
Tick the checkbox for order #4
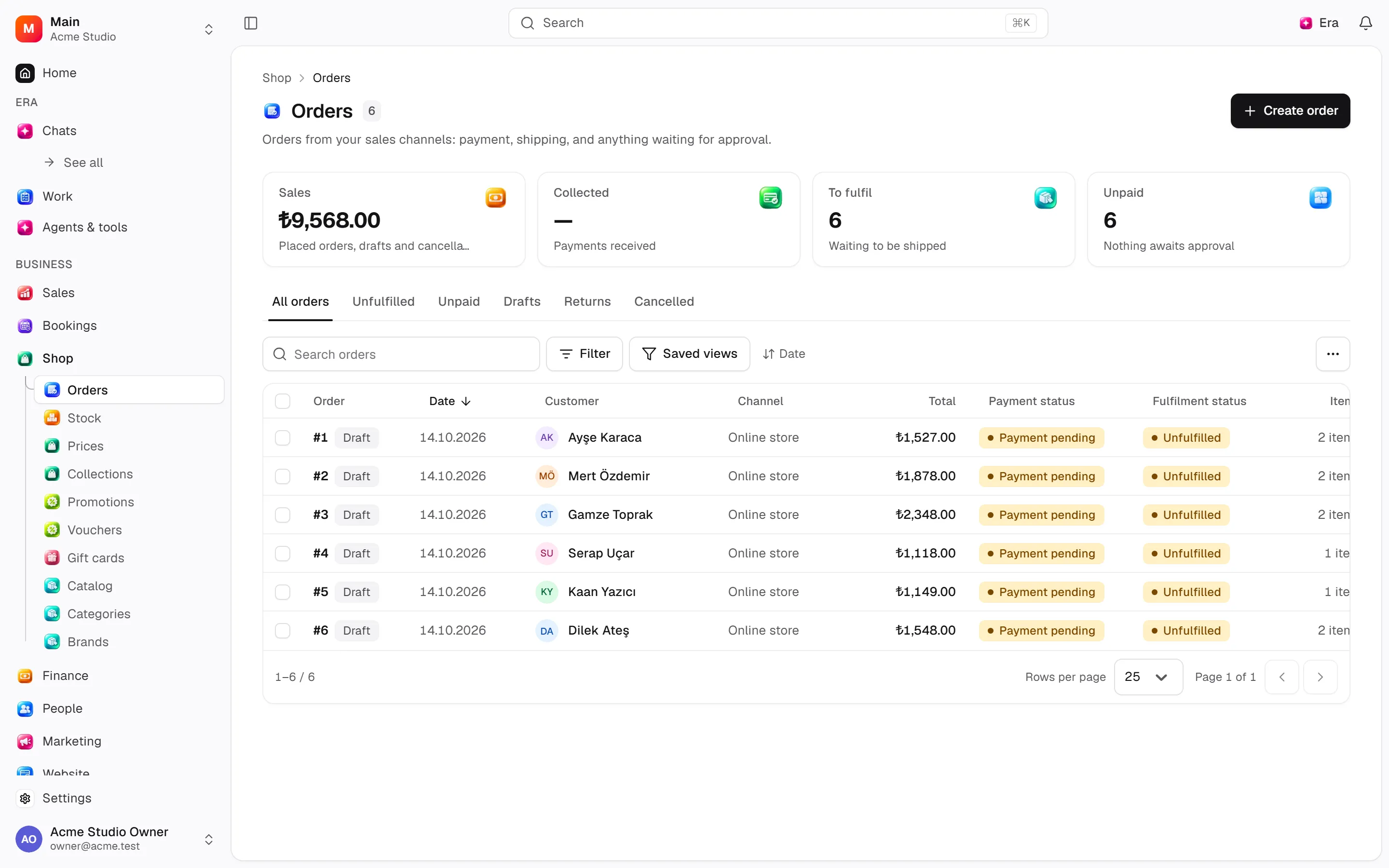pyautogui.click(x=283, y=554)
